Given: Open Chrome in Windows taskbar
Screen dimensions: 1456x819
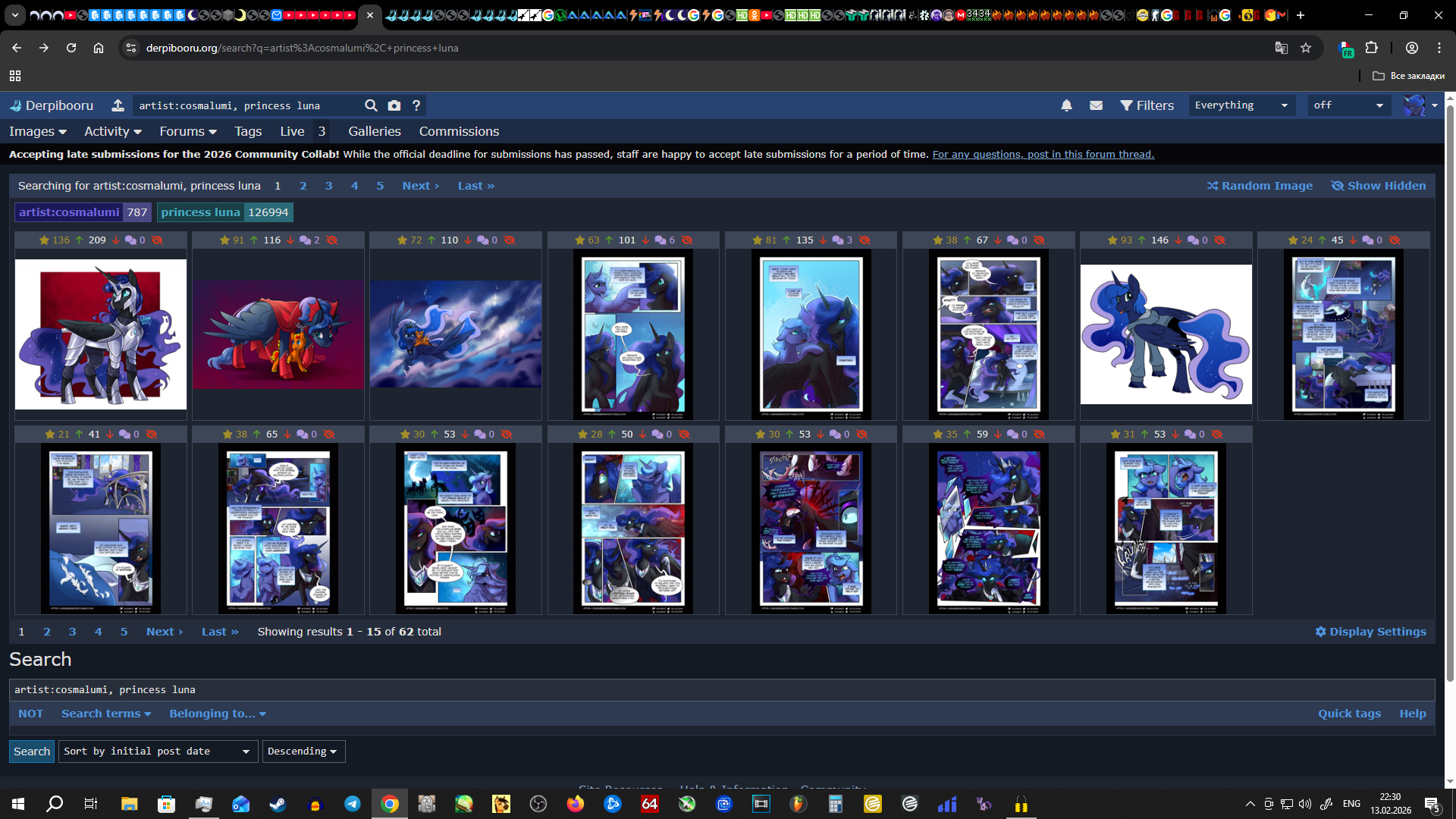Looking at the screenshot, I should [390, 804].
